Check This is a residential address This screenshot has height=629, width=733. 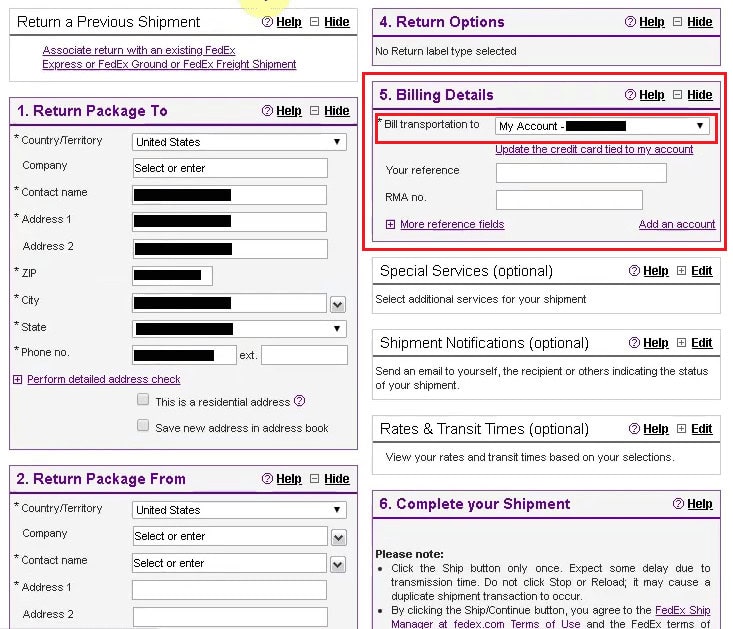(x=143, y=399)
